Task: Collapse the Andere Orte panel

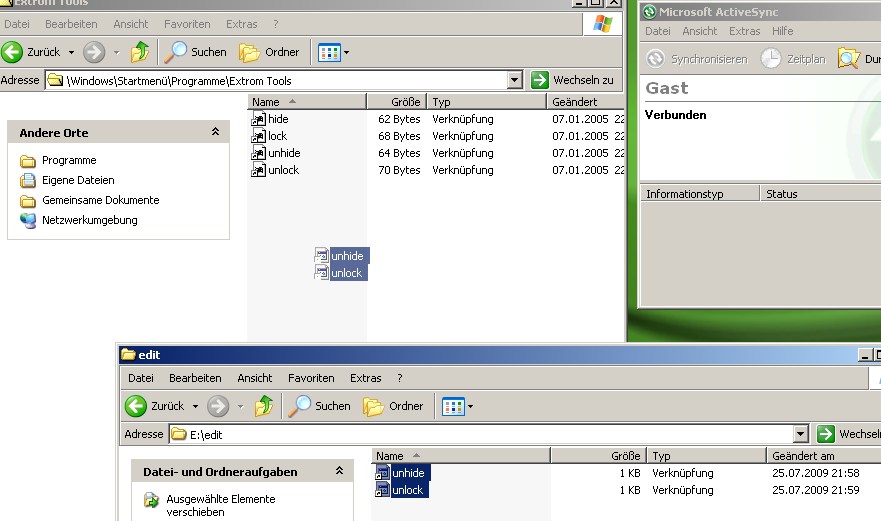Action: tap(215, 132)
